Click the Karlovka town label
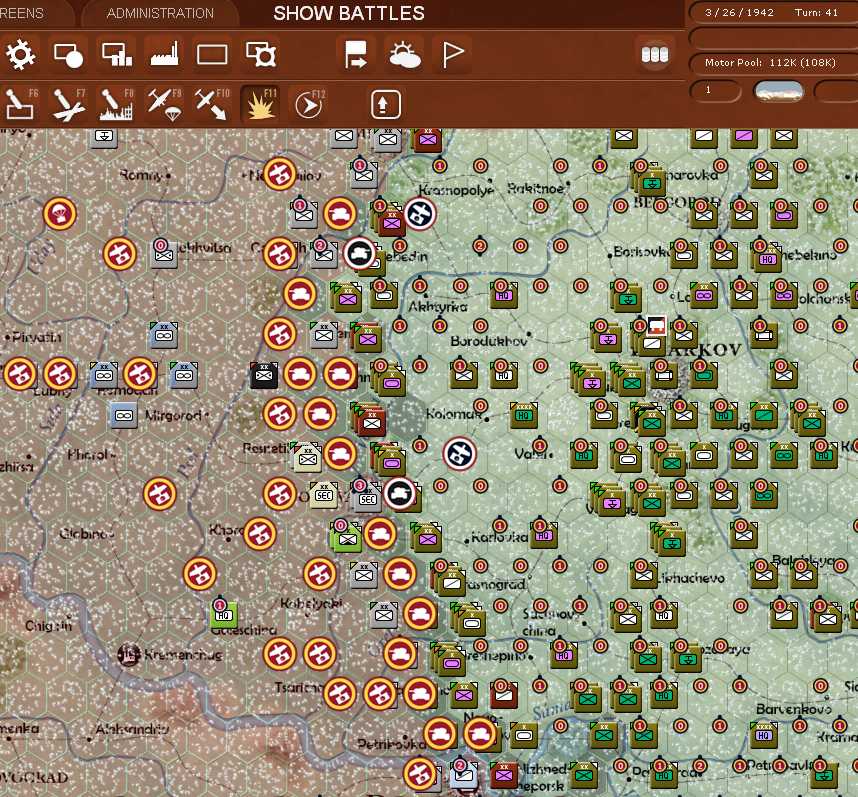858x797 pixels. pos(498,538)
